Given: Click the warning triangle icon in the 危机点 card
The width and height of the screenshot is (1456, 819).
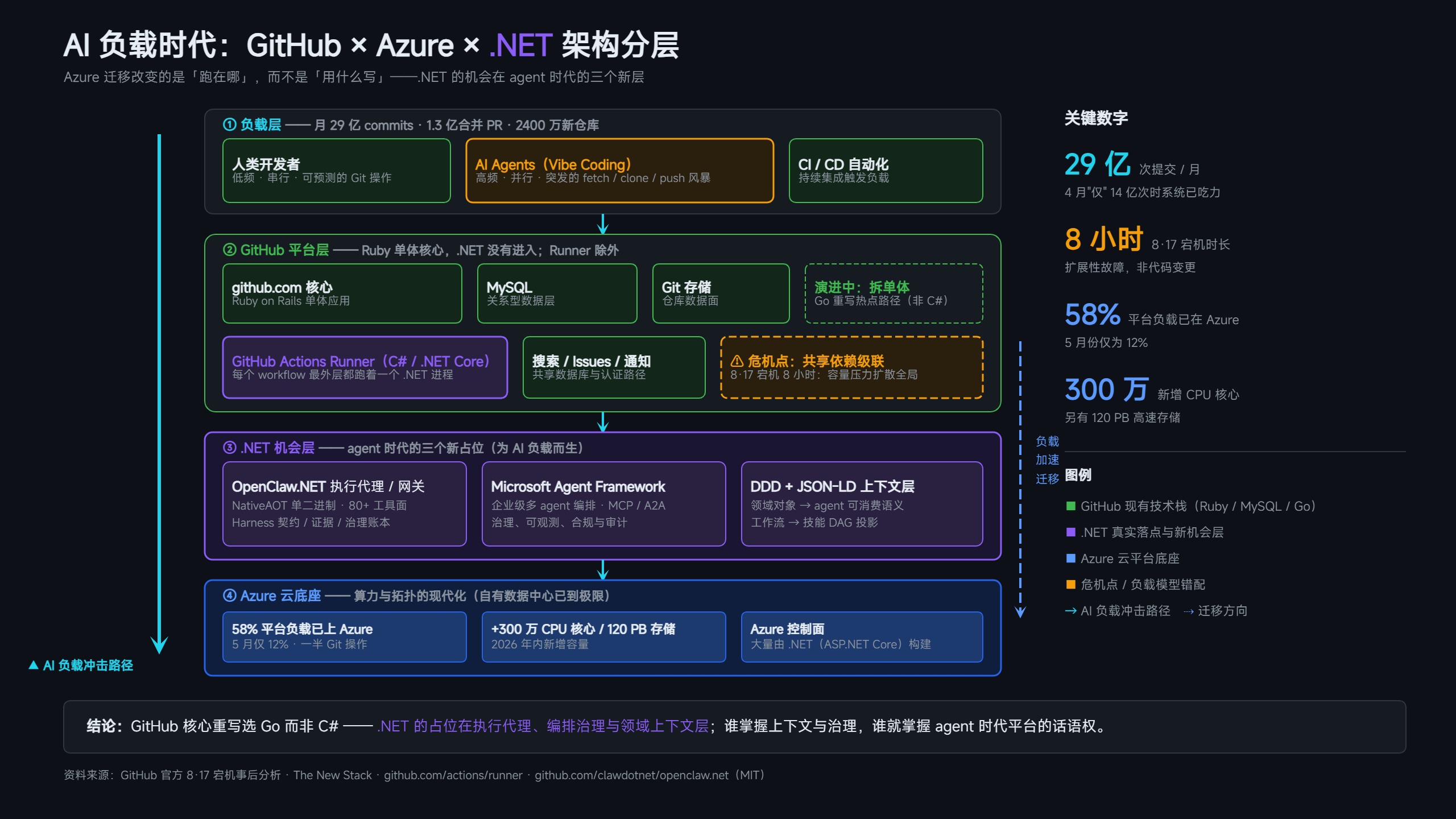Looking at the screenshot, I should point(737,361).
